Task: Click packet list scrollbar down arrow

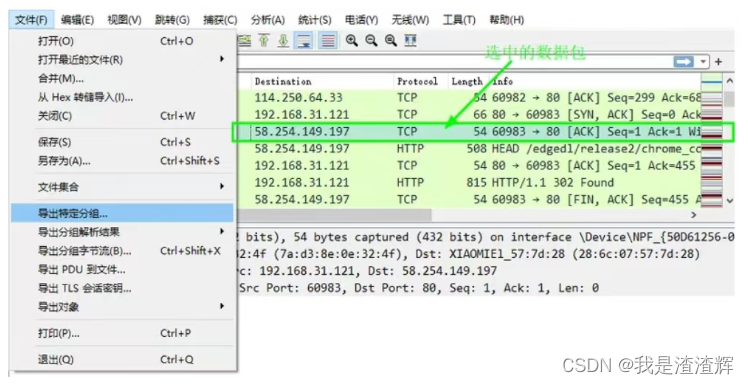Action: 729,201
